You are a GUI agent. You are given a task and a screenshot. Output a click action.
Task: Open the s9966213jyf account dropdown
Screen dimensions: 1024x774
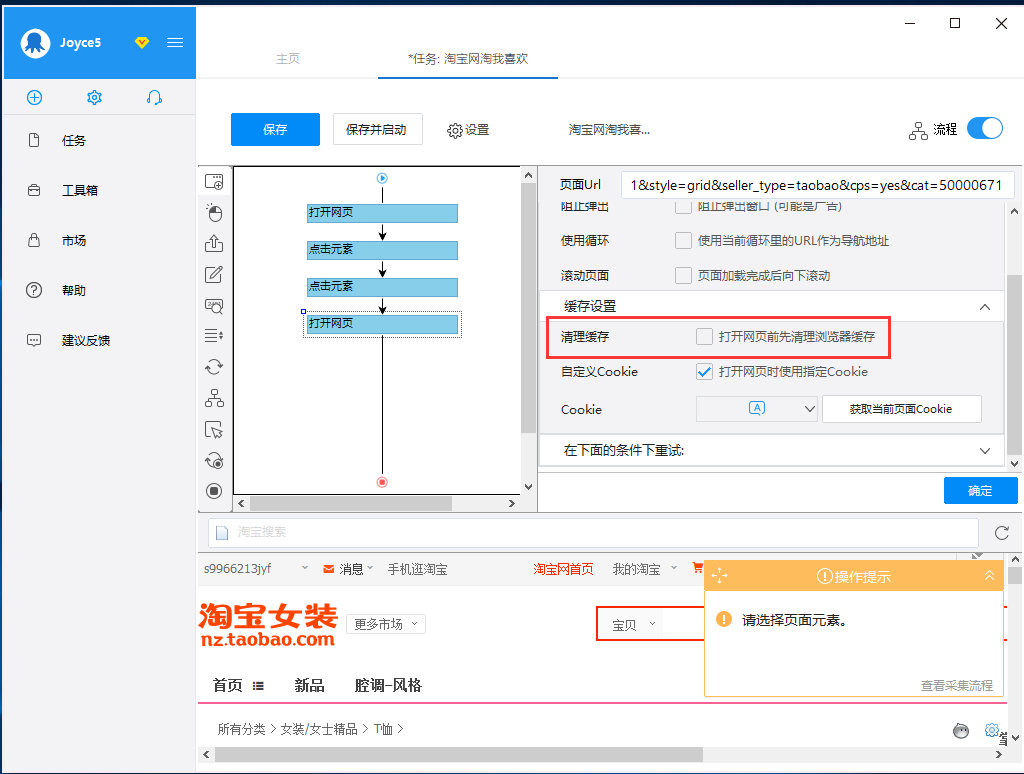(x=304, y=568)
